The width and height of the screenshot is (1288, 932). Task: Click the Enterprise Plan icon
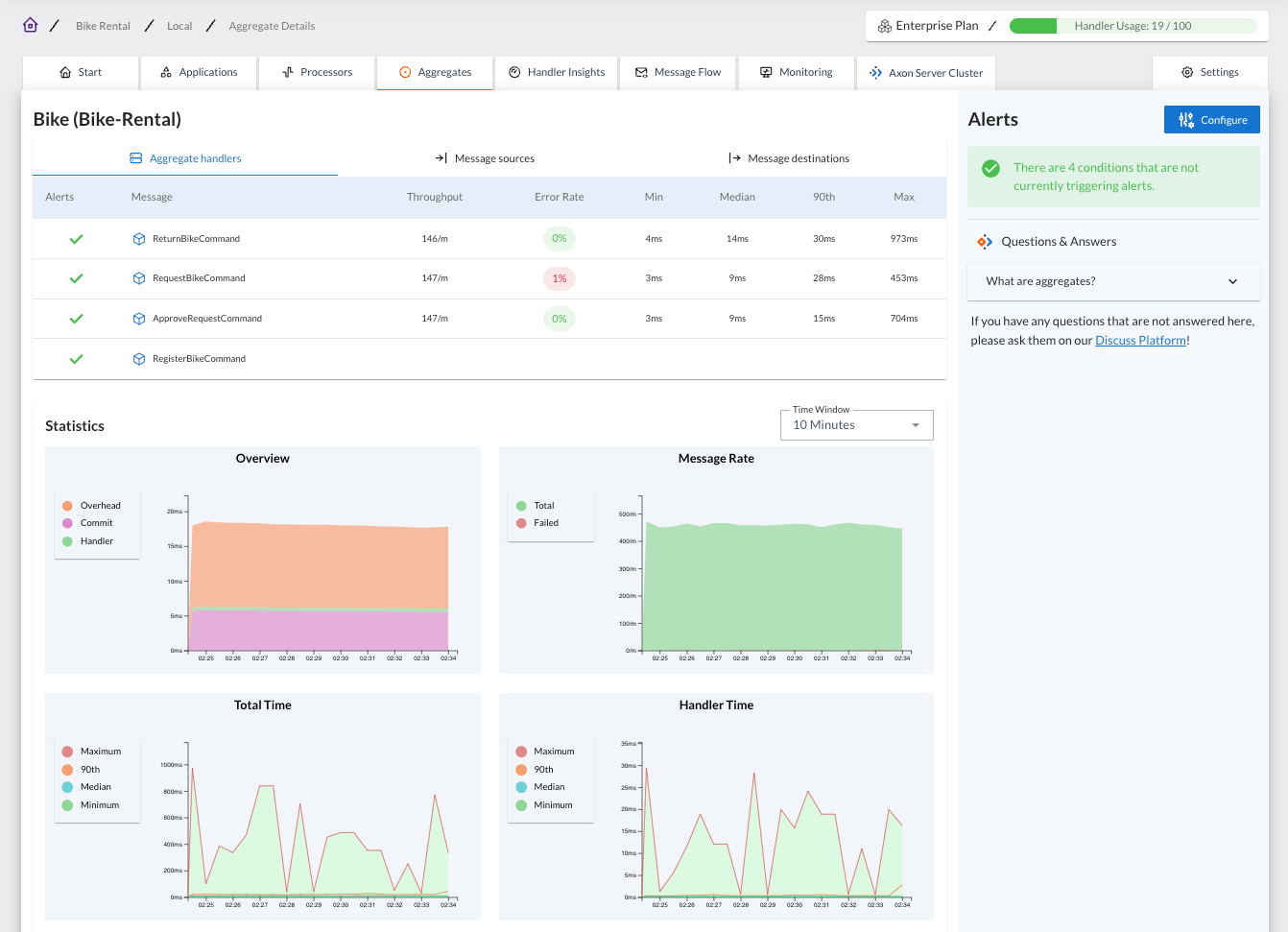point(885,26)
